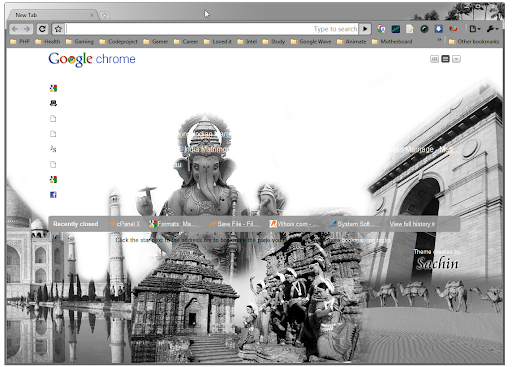
Task: Open the Intel bookmarks folder
Action: (247, 42)
